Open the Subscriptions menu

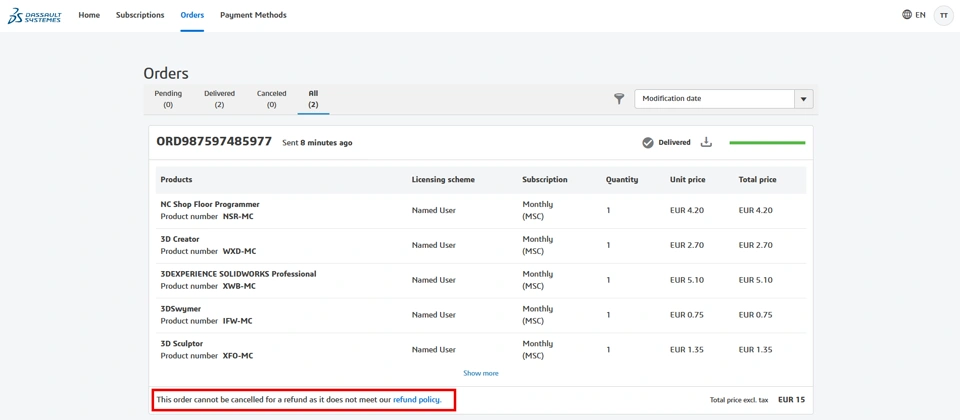[140, 15]
